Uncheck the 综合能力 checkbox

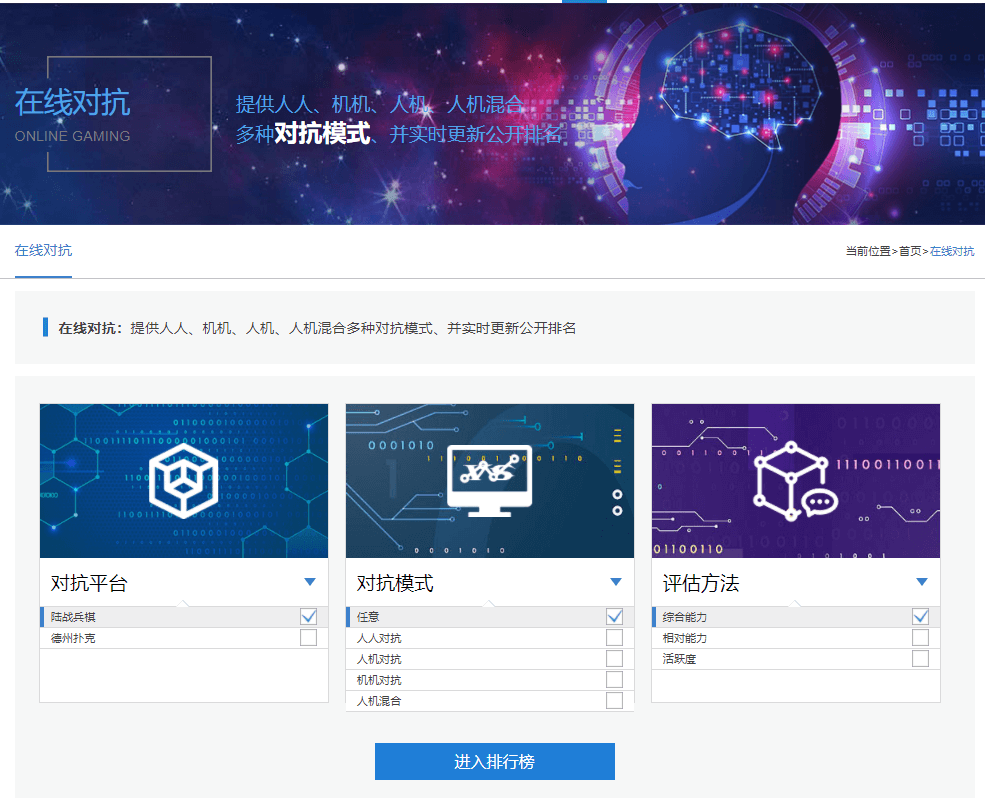coord(920,617)
